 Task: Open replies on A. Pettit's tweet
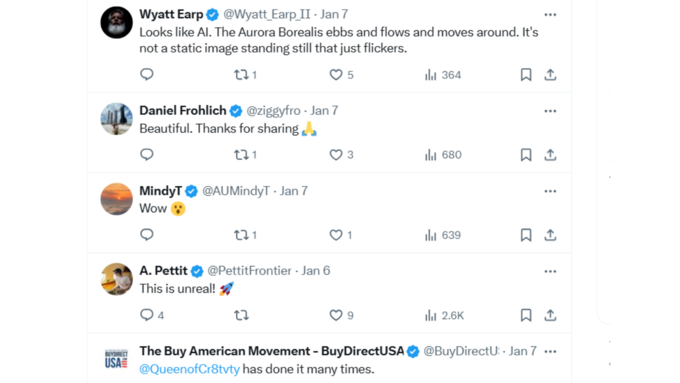[152, 315]
